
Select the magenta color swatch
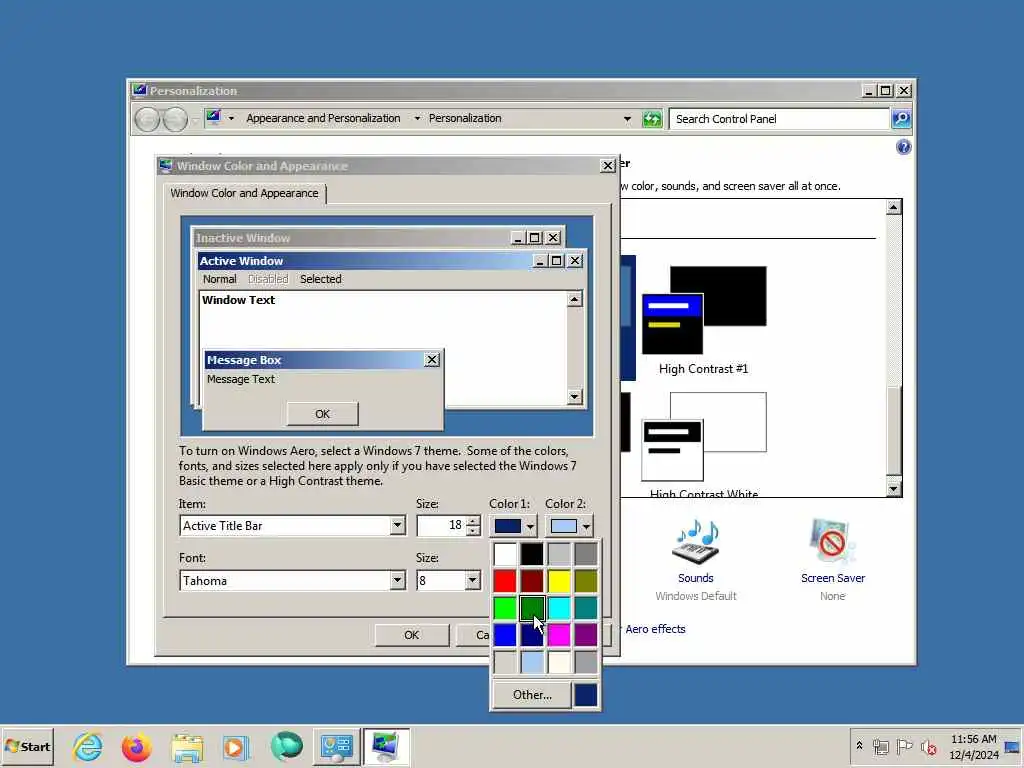tap(559, 635)
